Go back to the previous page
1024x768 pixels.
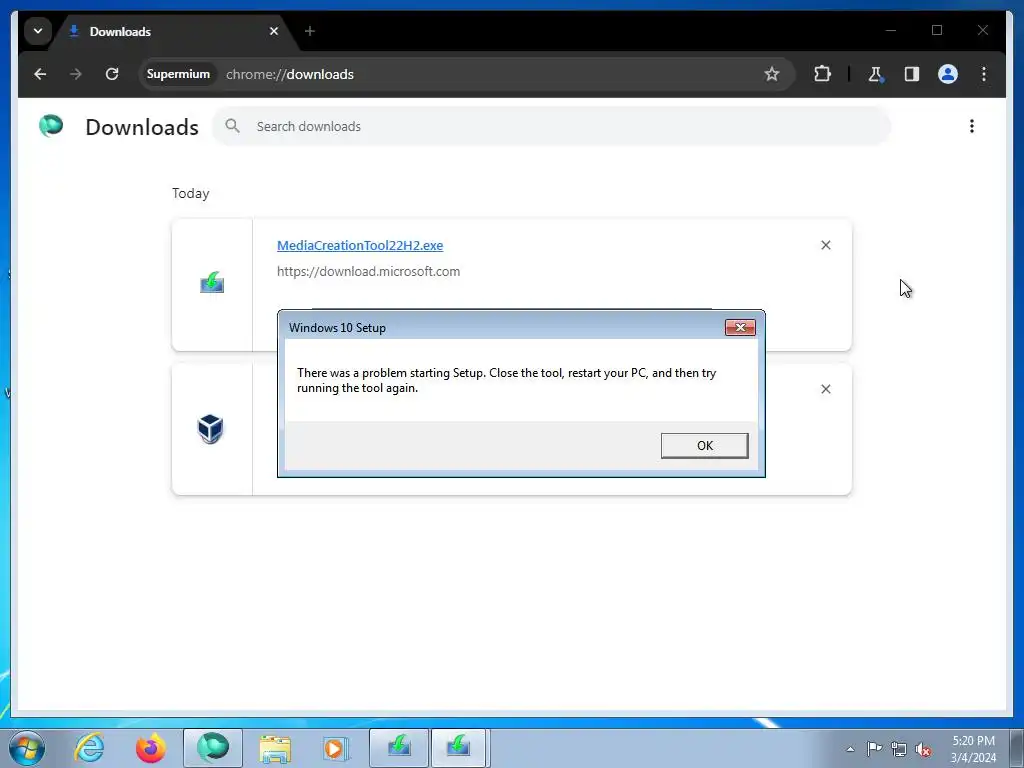click(40, 74)
